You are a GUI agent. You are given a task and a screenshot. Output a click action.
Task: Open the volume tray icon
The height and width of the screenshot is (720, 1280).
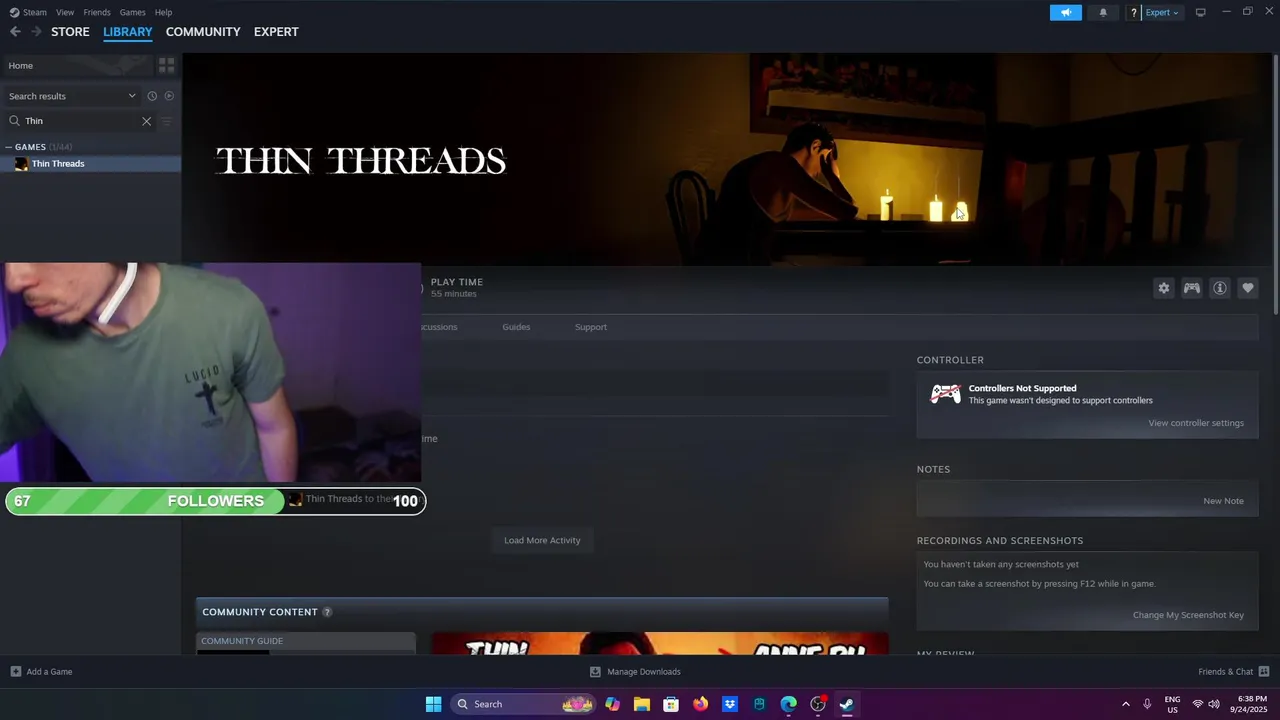(1214, 704)
